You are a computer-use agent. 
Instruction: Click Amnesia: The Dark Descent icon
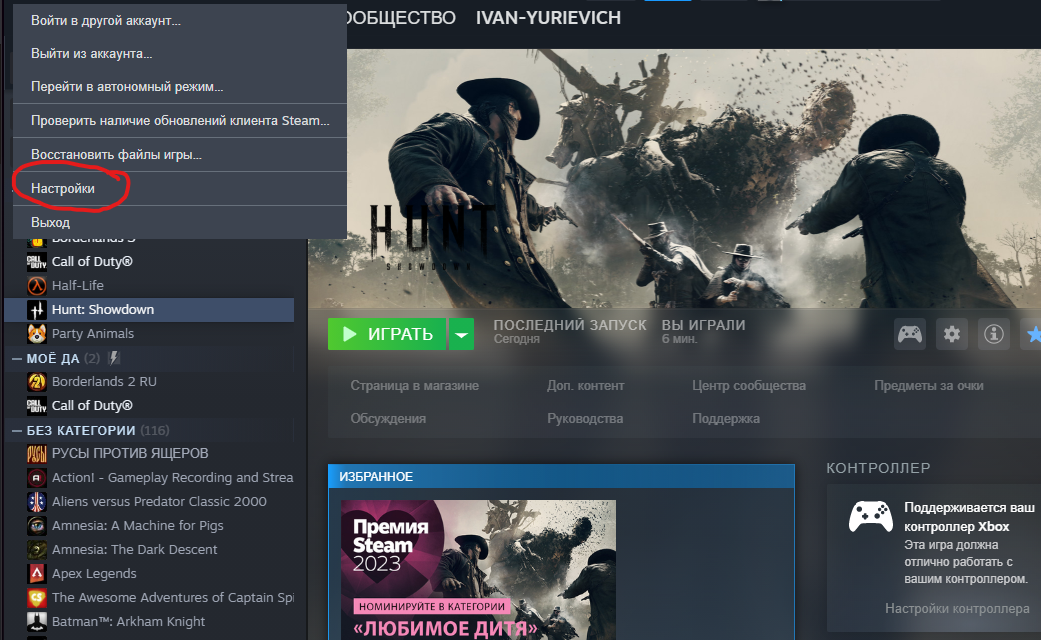point(37,550)
